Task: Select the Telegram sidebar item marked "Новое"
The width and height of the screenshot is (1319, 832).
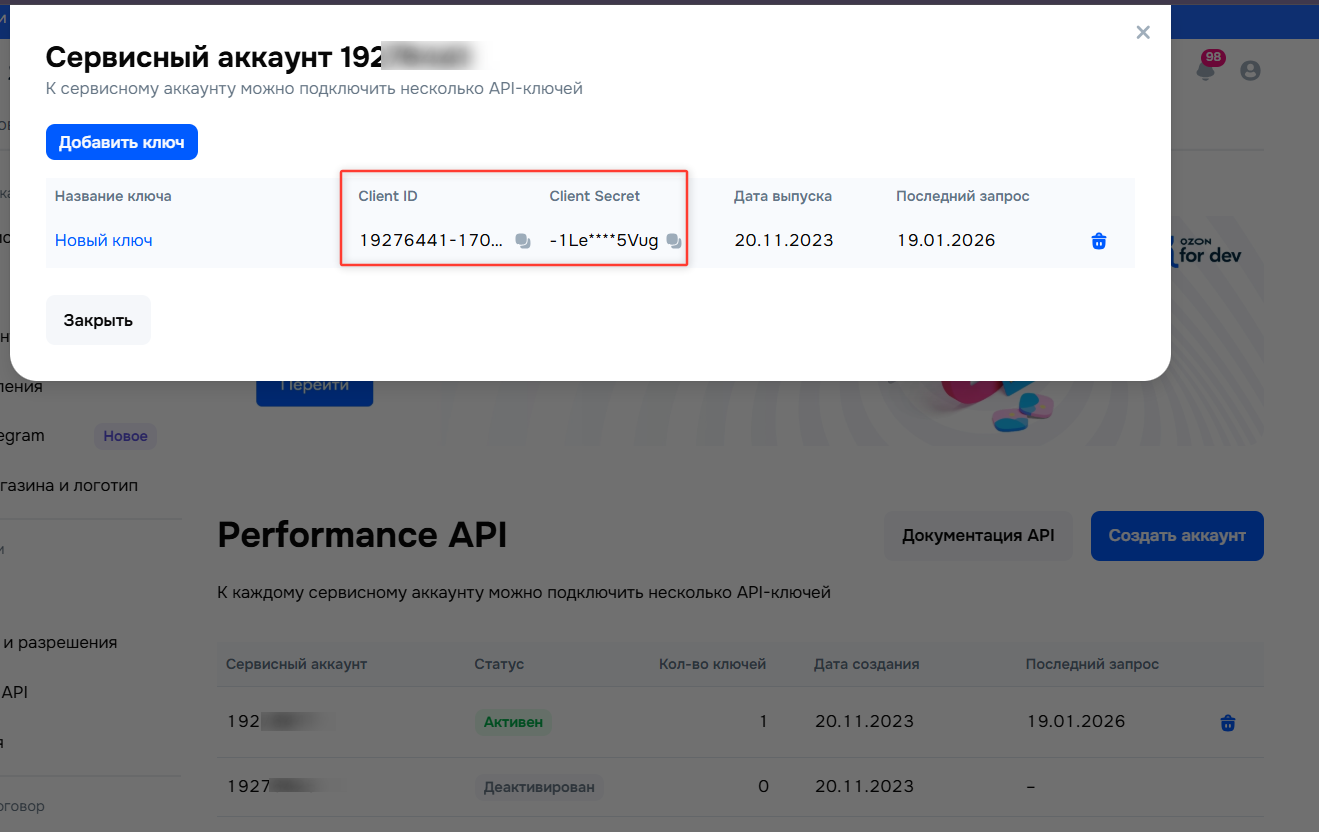Action: pyautogui.click(x=24, y=436)
